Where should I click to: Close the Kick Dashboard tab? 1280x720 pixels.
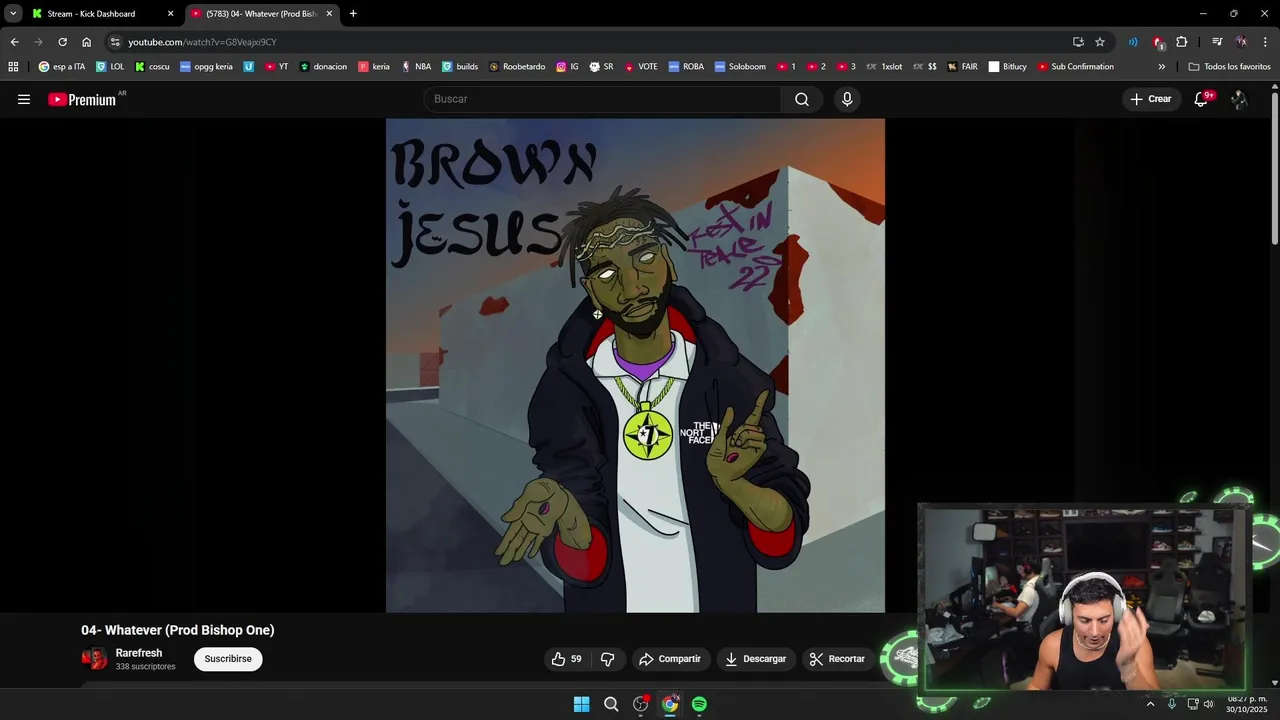pos(170,14)
